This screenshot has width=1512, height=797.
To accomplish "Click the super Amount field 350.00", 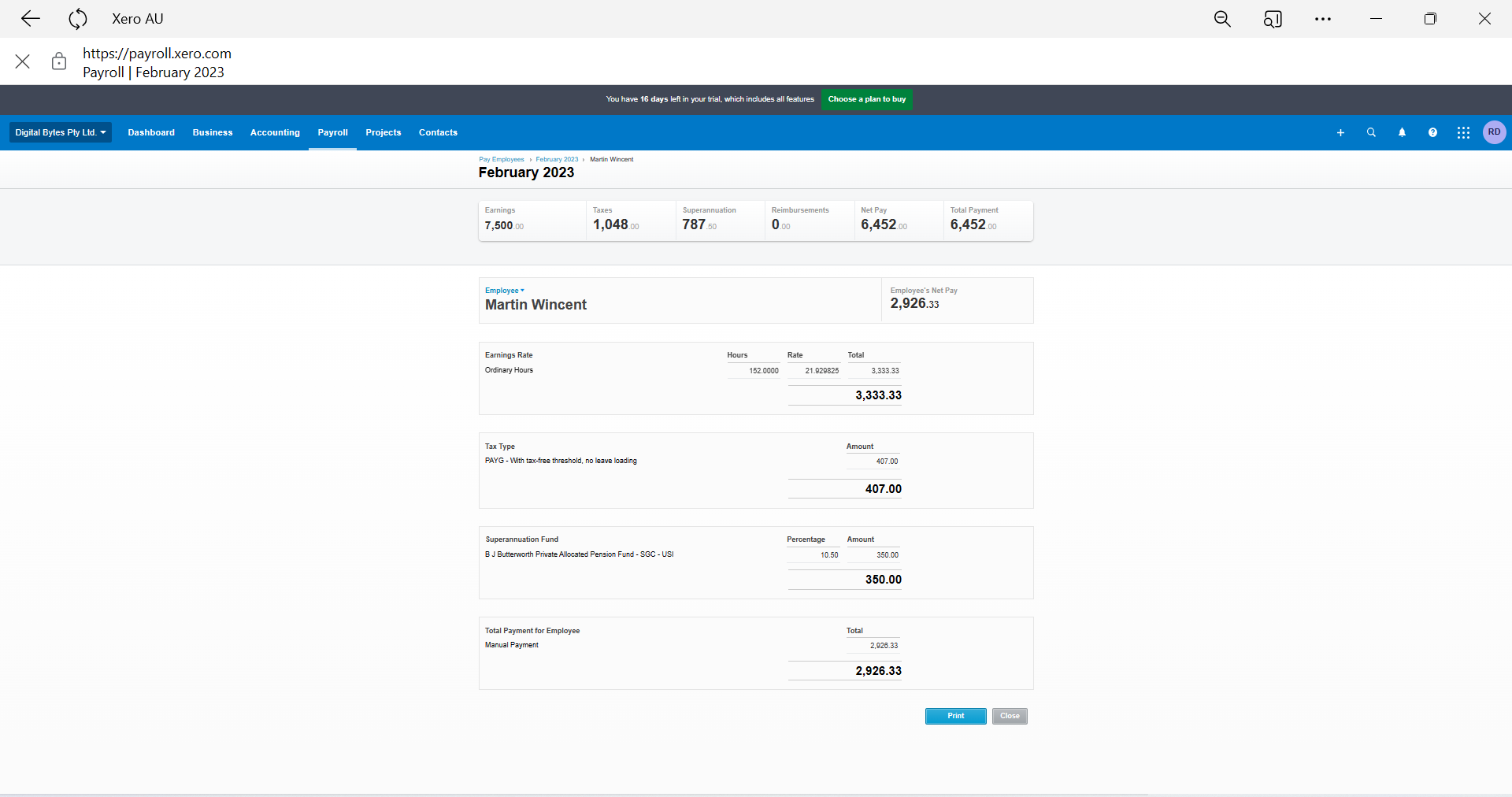I will tap(873, 555).
